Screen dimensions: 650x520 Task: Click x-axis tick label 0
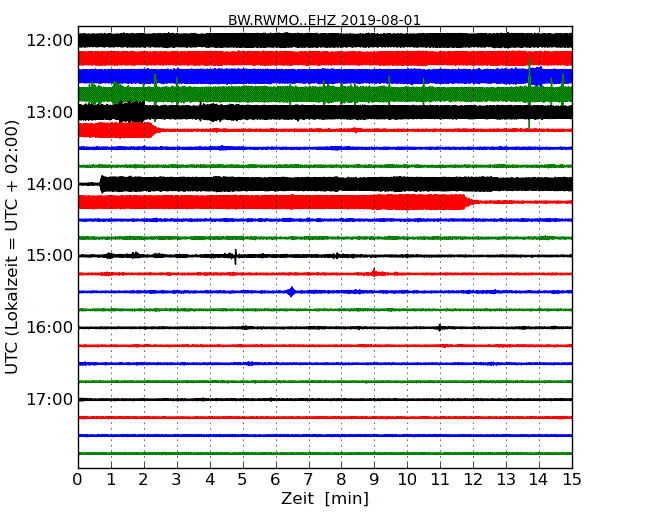(78, 479)
